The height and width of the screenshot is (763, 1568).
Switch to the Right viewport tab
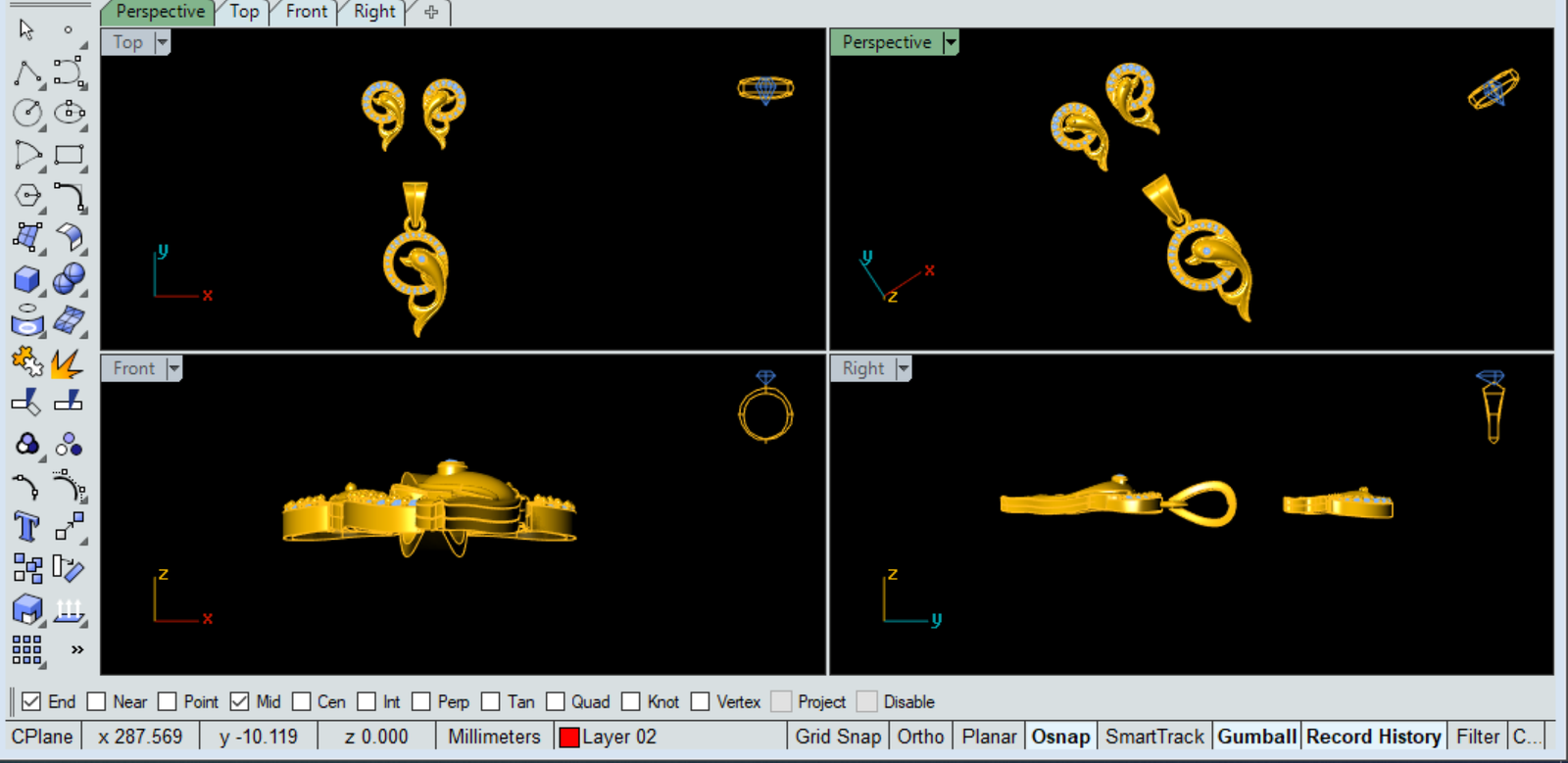pos(374,12)
